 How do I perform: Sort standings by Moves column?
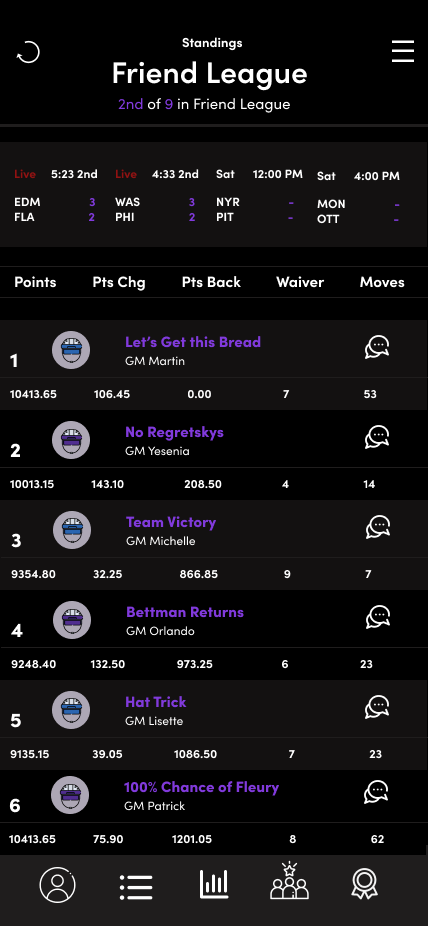coord(382,282)
